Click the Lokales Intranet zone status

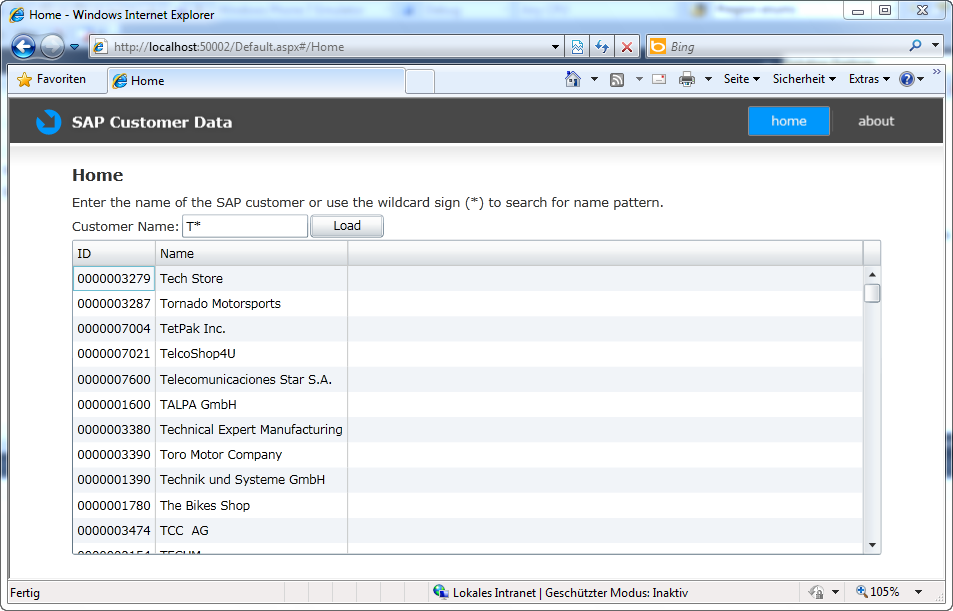click(x=560, y=592)
